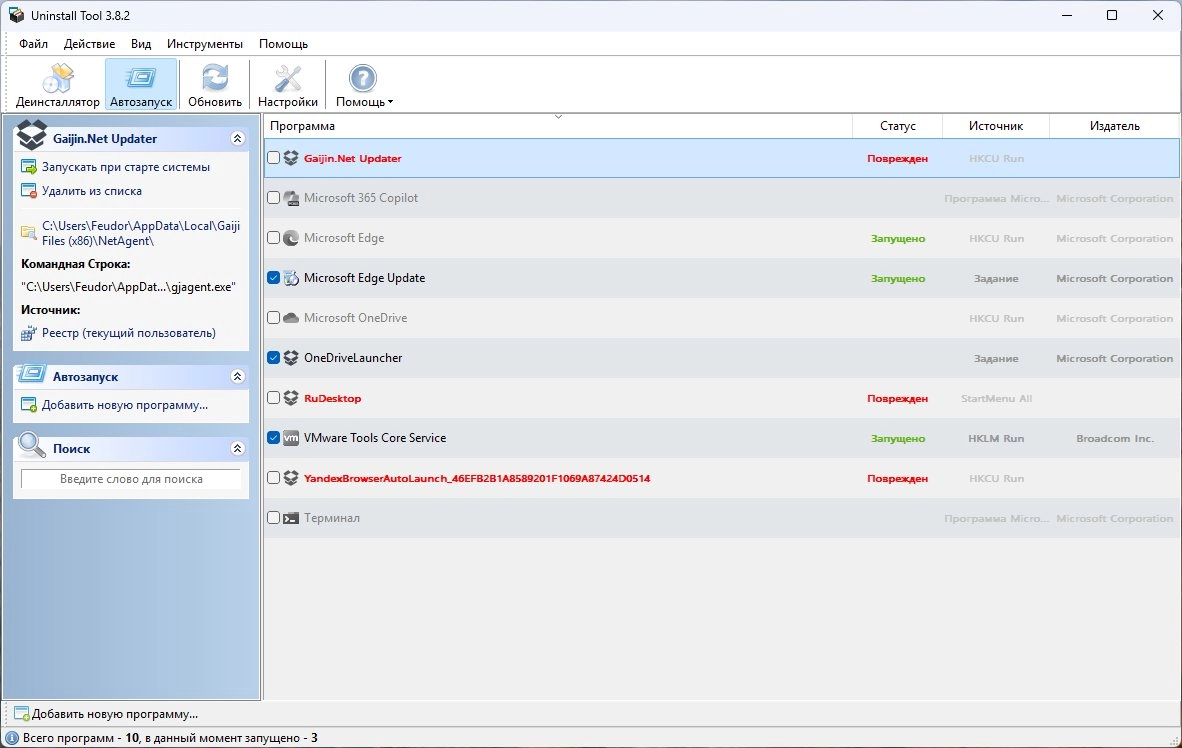
Task: Open the Помощь toolbar dropdown arrow
Action: [390, 102]
